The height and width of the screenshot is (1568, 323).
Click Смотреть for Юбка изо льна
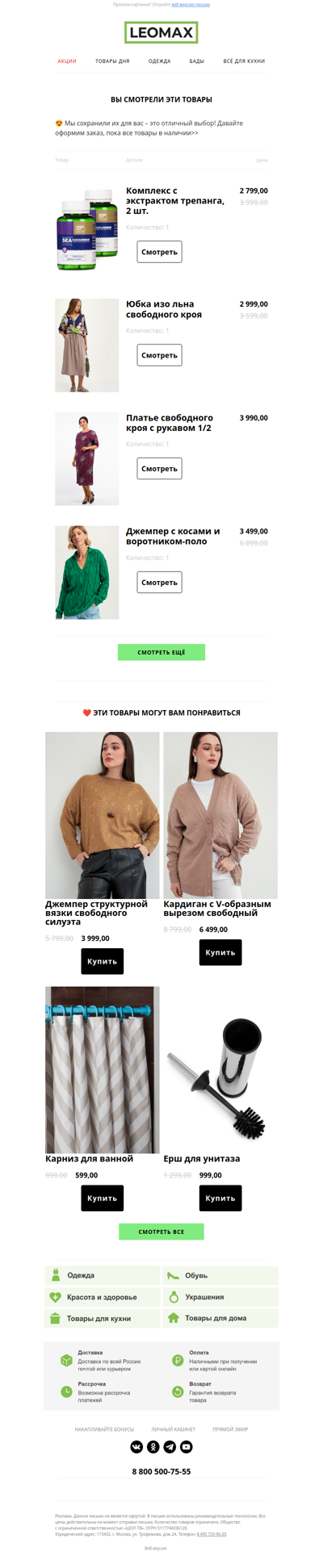click(x=159, y=355)
